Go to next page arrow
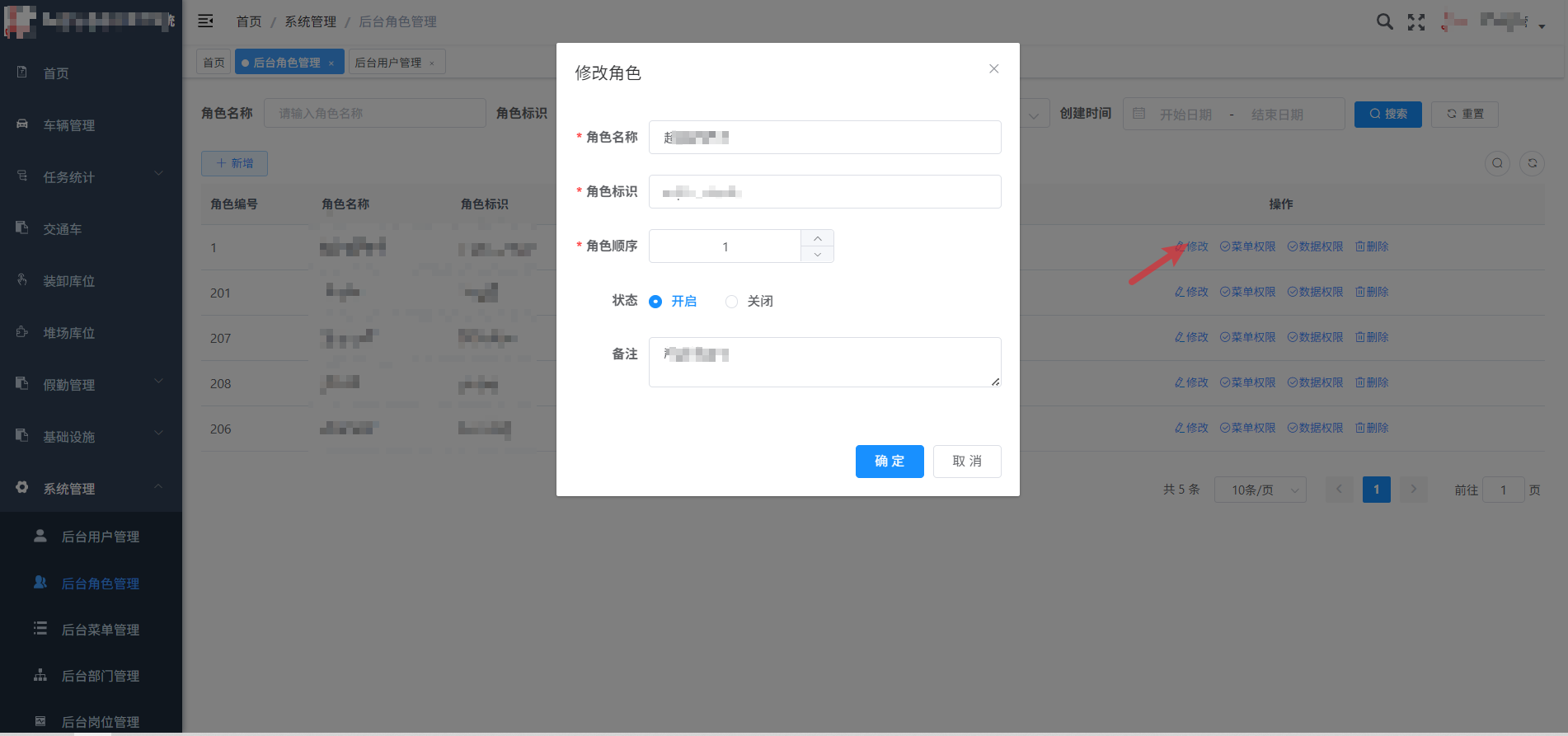The image size is (1568, 736). pos(1413,490)
